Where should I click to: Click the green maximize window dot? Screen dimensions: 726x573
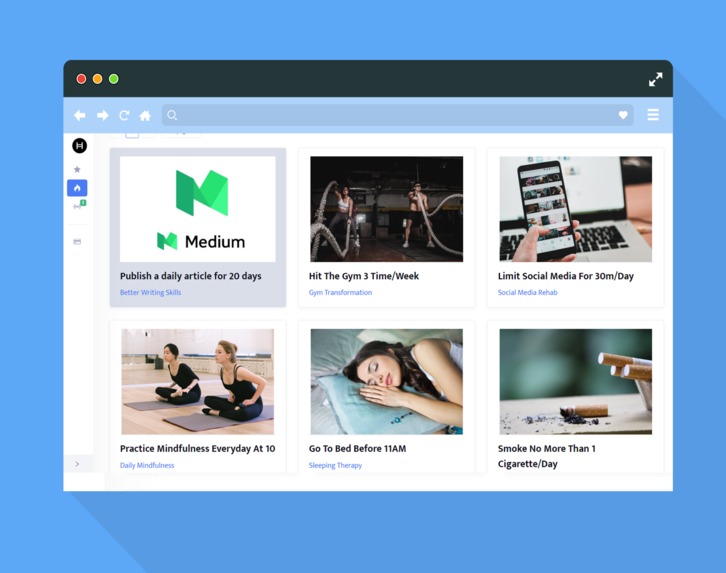113,79
